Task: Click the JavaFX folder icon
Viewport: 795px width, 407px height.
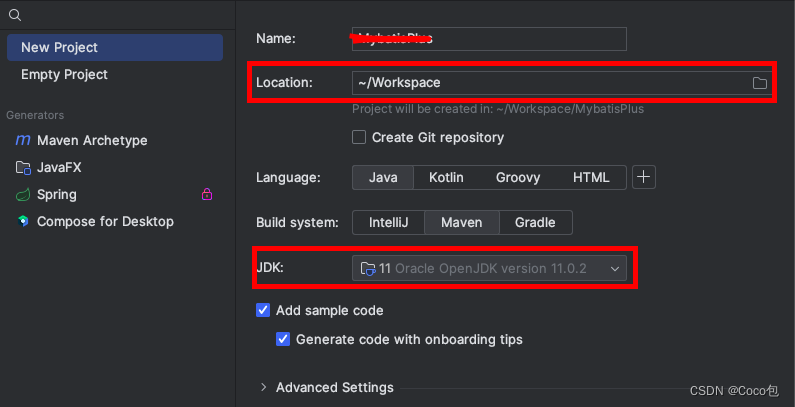Action: pos(23,168)
